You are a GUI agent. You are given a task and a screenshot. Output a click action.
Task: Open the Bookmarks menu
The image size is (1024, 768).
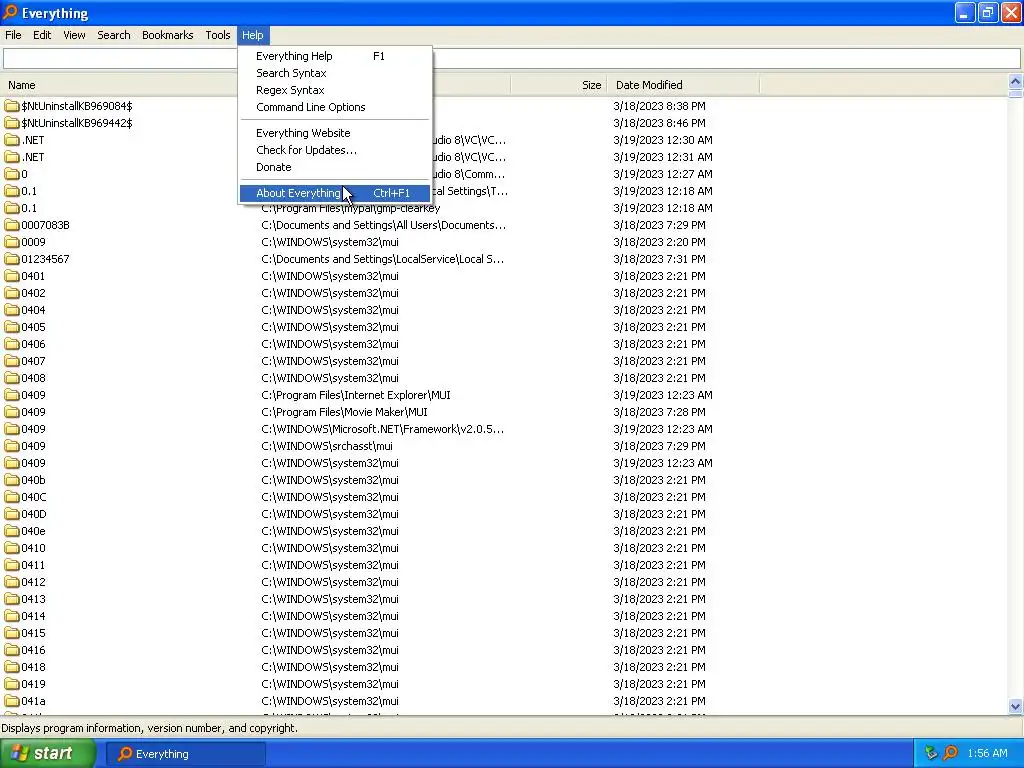pyautogui.click(x=167, y=35)
